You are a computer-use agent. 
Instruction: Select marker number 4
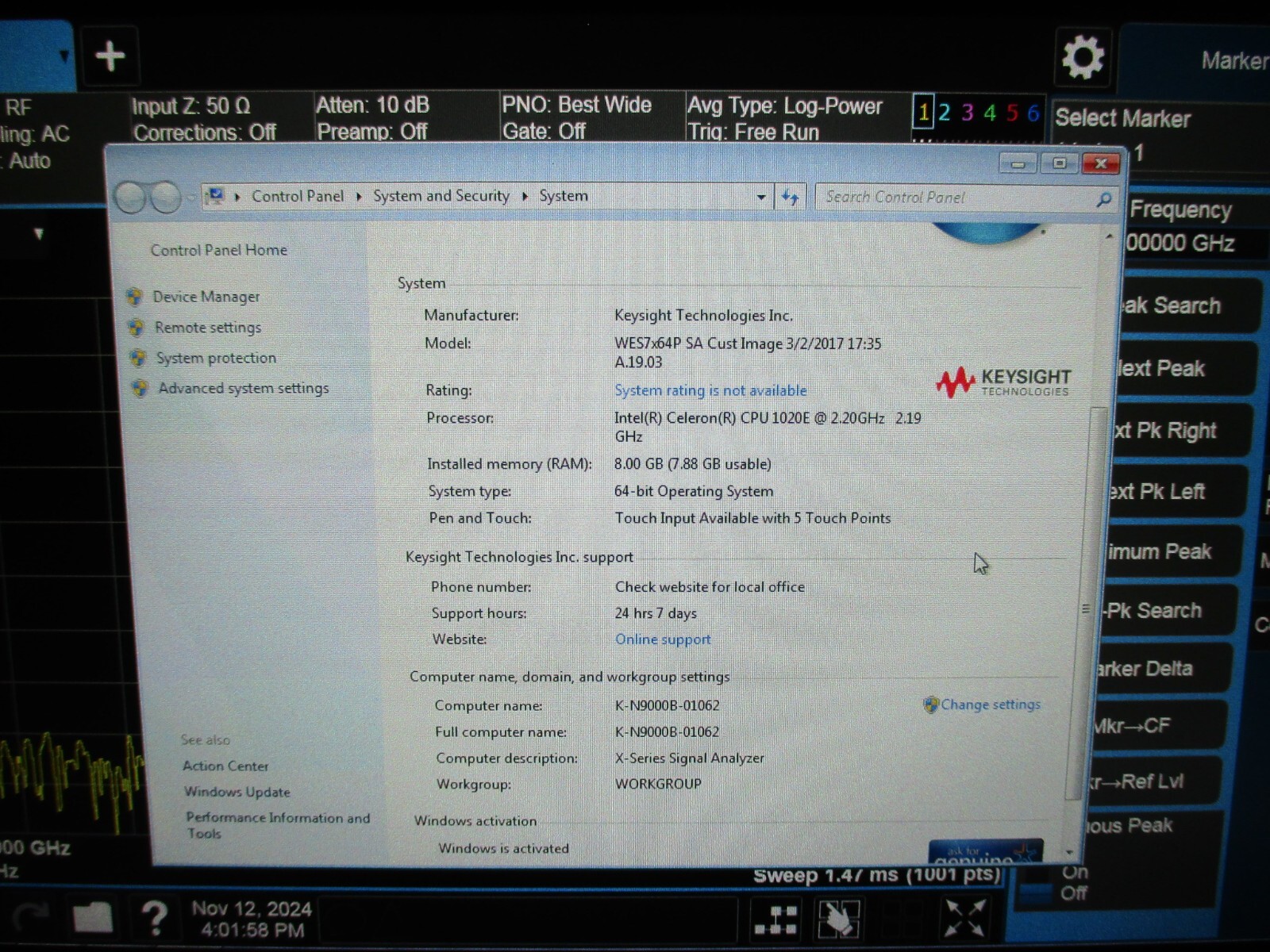(990, 112)
